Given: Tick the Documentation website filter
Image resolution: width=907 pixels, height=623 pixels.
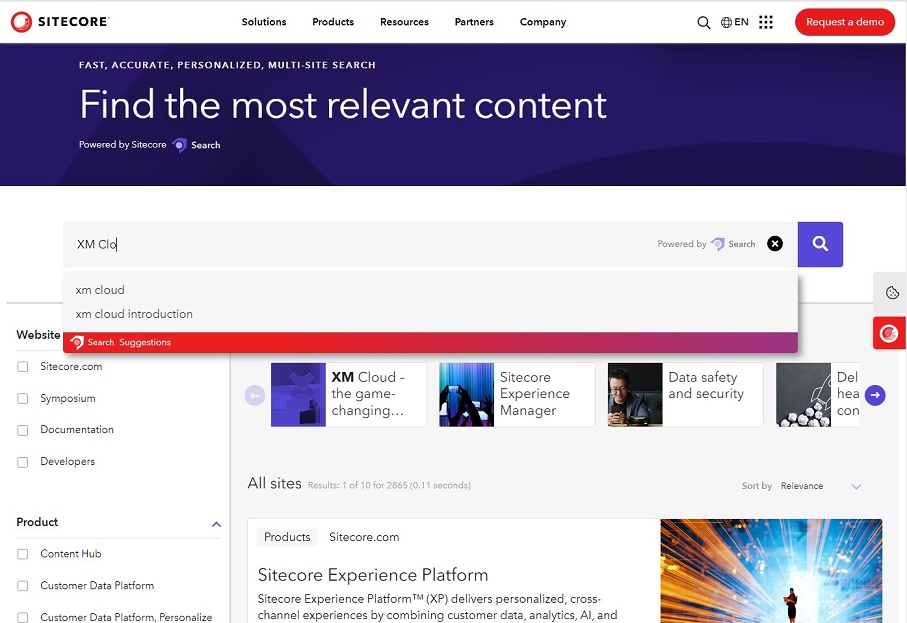Looking at the screenshot, I should point(23,430).
